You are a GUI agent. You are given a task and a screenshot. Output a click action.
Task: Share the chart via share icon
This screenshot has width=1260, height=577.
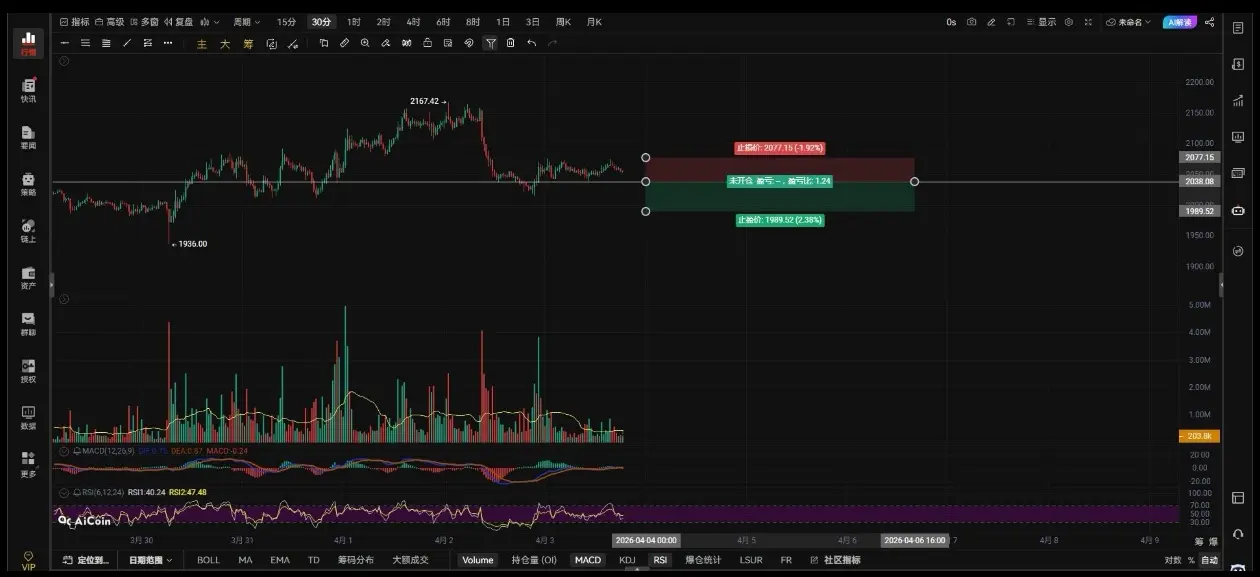coord(1209,22)
